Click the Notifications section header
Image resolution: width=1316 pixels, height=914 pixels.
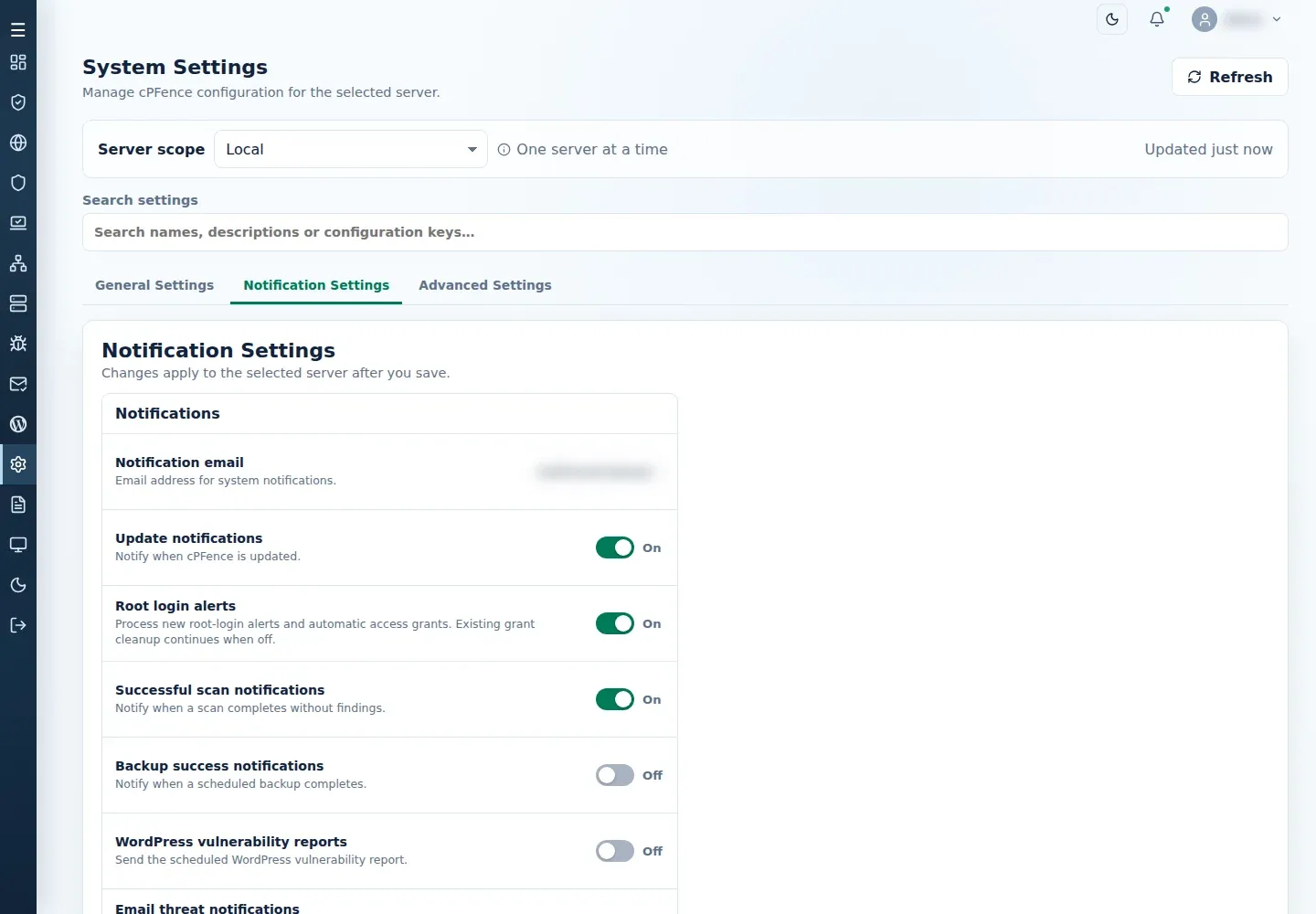point(167,413)
